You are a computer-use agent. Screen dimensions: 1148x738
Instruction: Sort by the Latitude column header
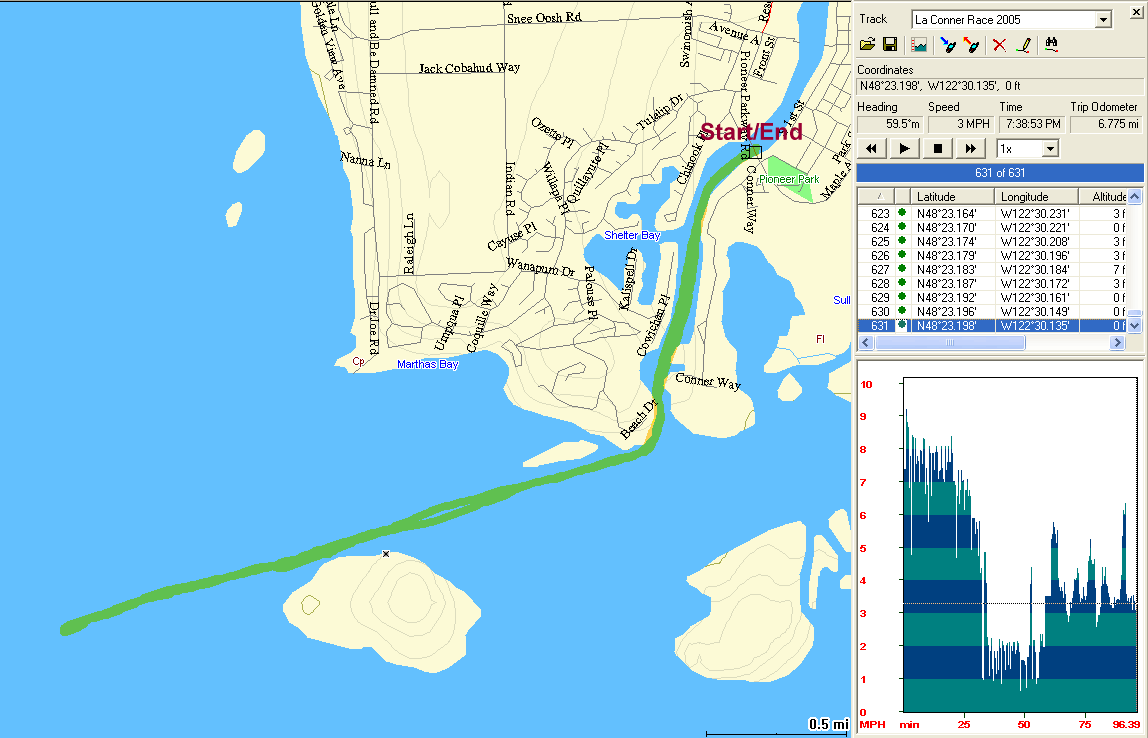point(954,197)
